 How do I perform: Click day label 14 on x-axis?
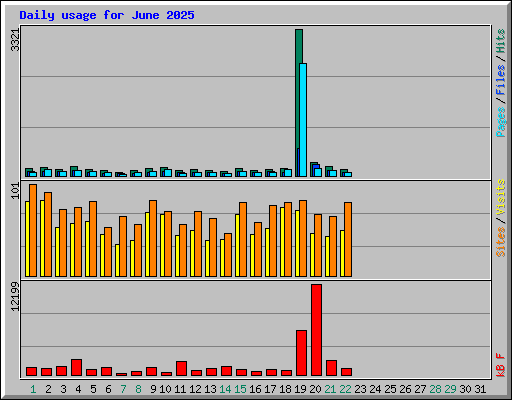coord(225,389)
